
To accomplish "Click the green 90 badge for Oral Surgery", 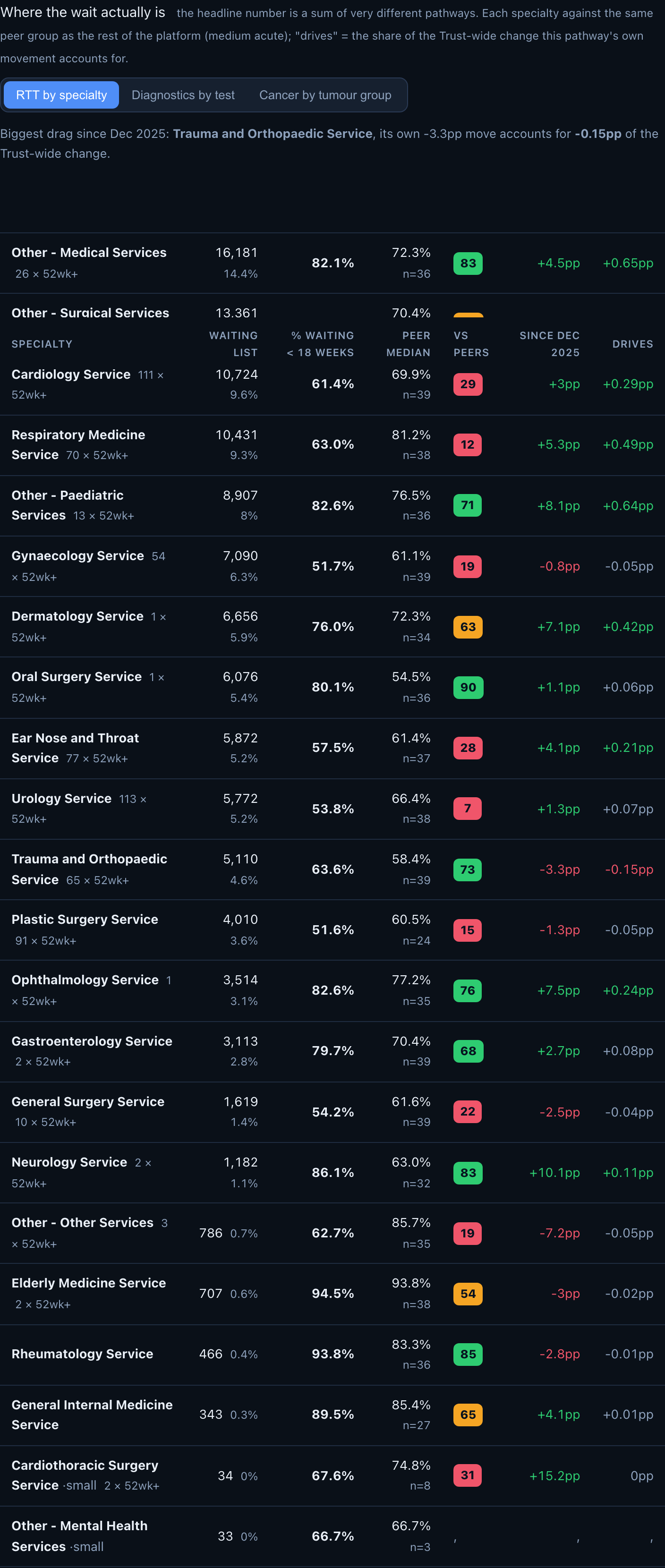I will (469, 687).
